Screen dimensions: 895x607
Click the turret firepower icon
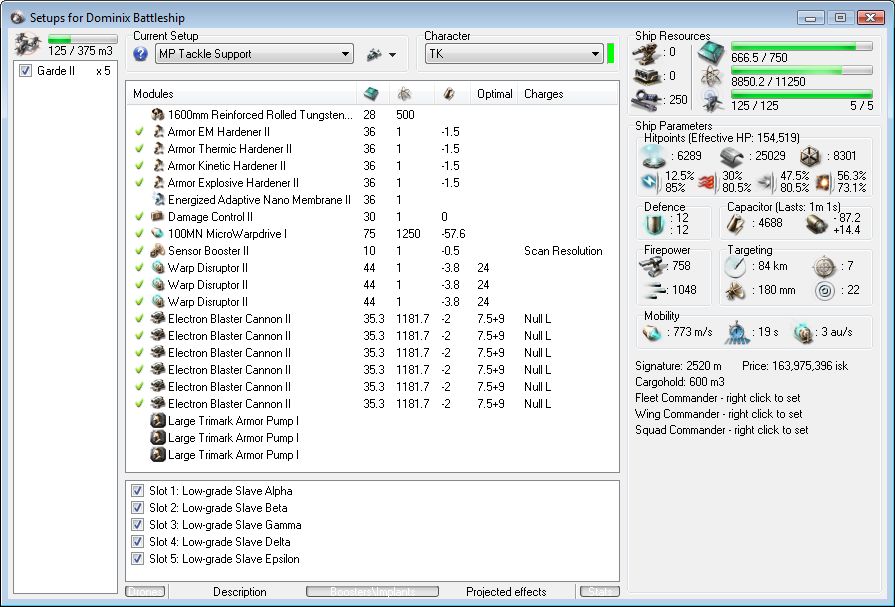652,265
